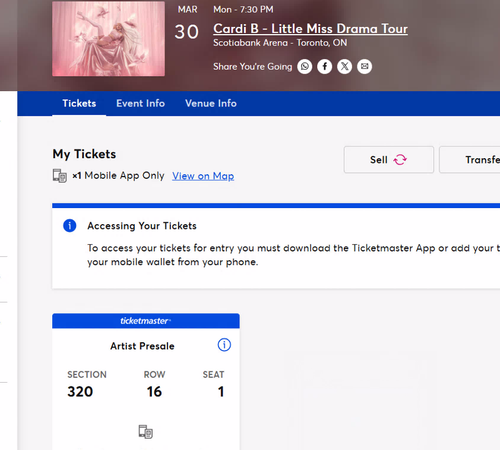The width and height of the screenshot is (500, 450).
Task: Click the ticketmaster header on the ticket card
Action: tap(146, 321)
